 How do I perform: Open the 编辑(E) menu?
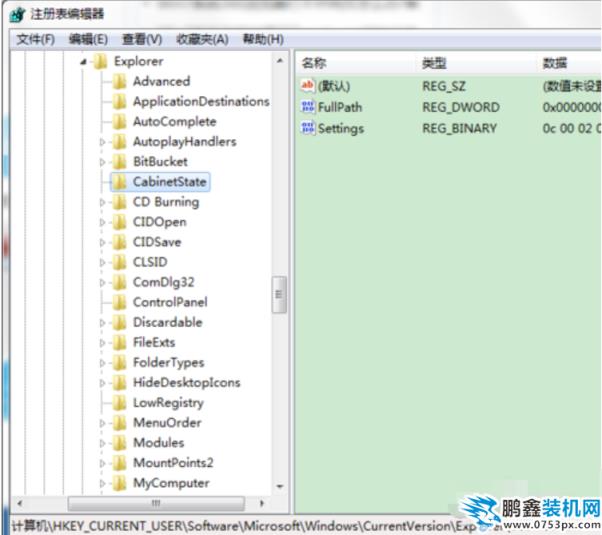pos(88,39)
